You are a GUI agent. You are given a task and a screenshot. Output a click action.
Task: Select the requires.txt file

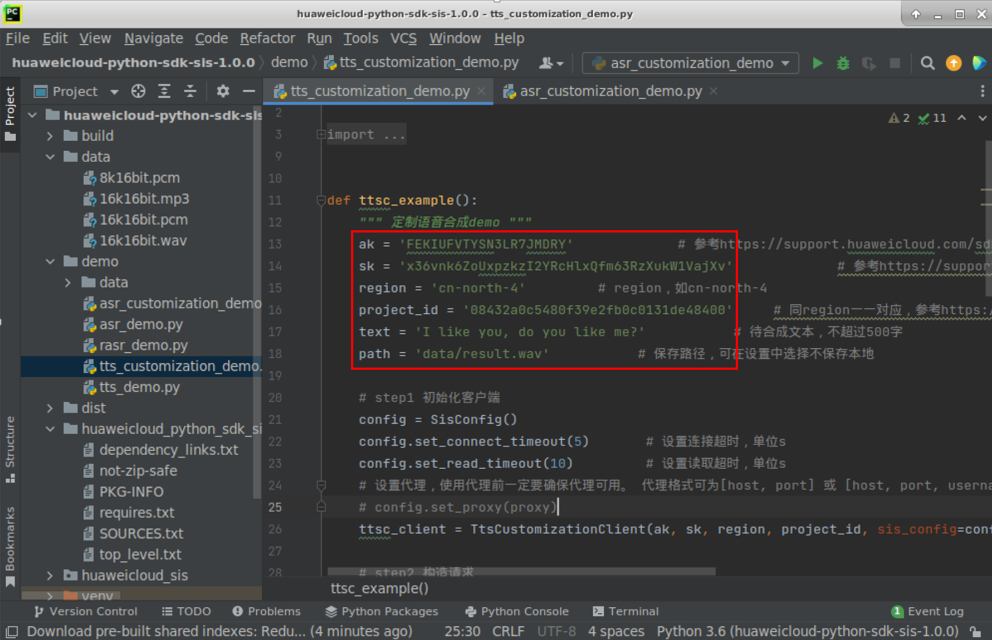pos(137,513)
